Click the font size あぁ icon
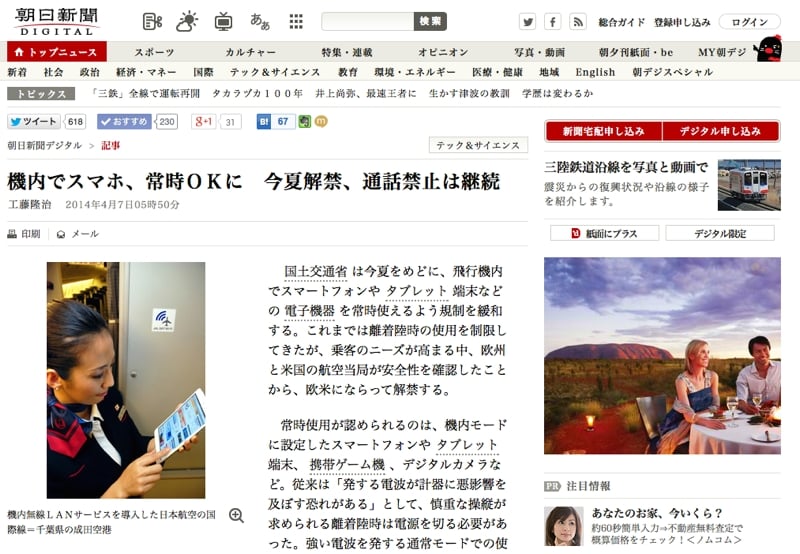This screenshot has width=800, height=554. pyautogui.click(x=260, y=21)
